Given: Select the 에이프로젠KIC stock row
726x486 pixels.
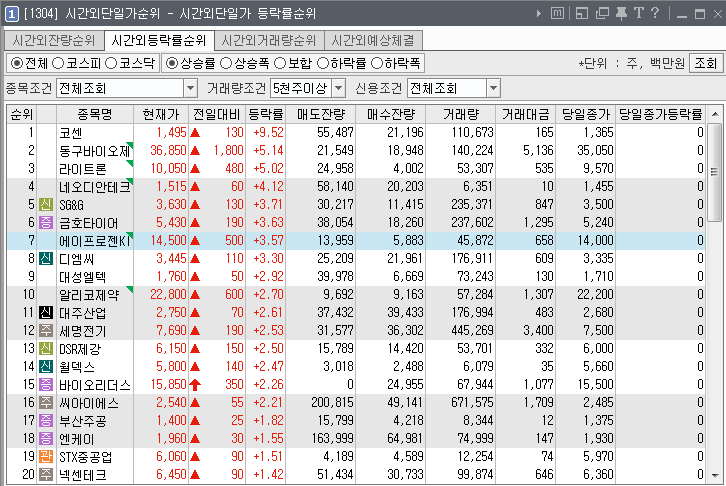Looking at the screenshot, I should pos(356,241).
